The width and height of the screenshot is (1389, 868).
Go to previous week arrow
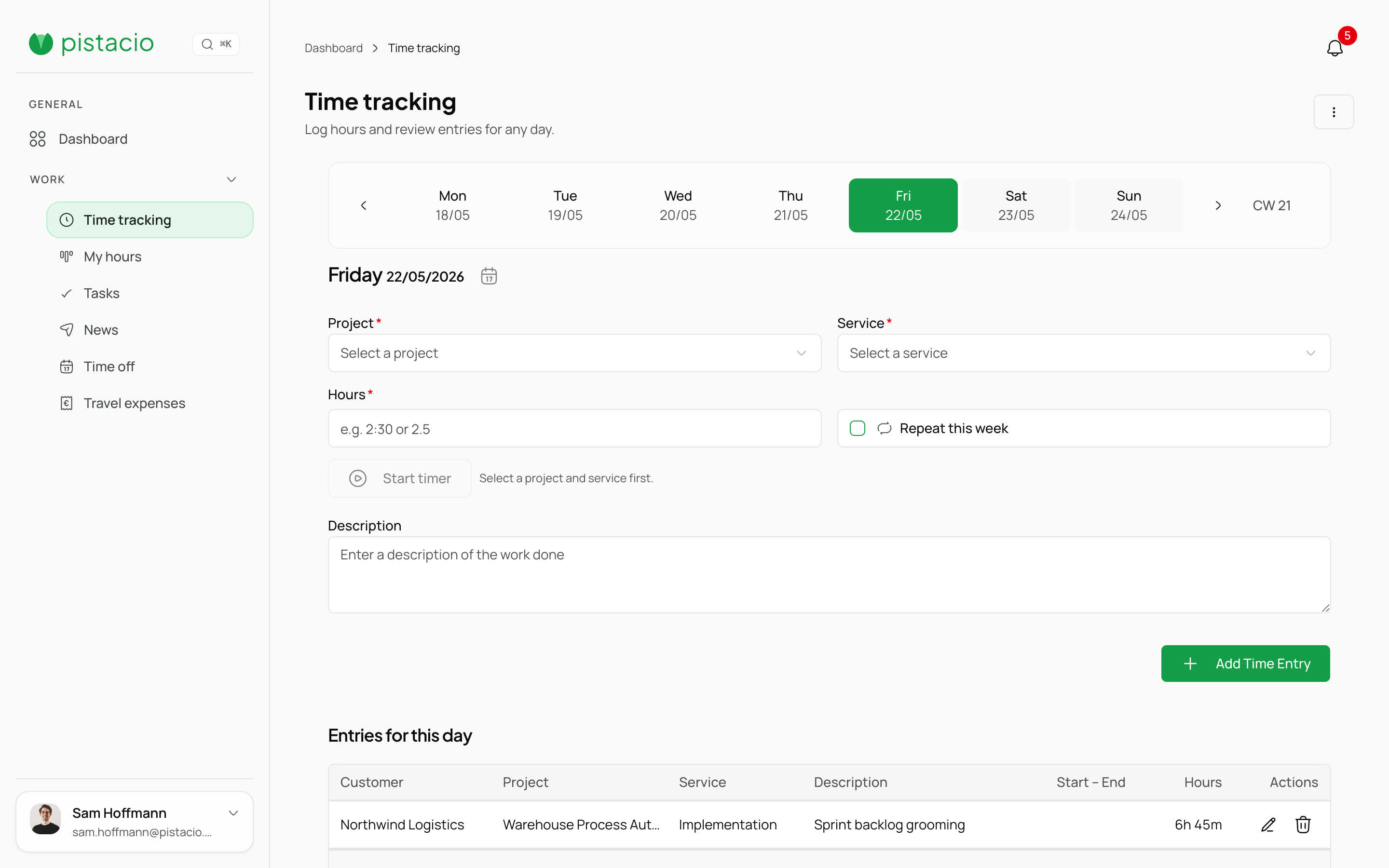363,205
